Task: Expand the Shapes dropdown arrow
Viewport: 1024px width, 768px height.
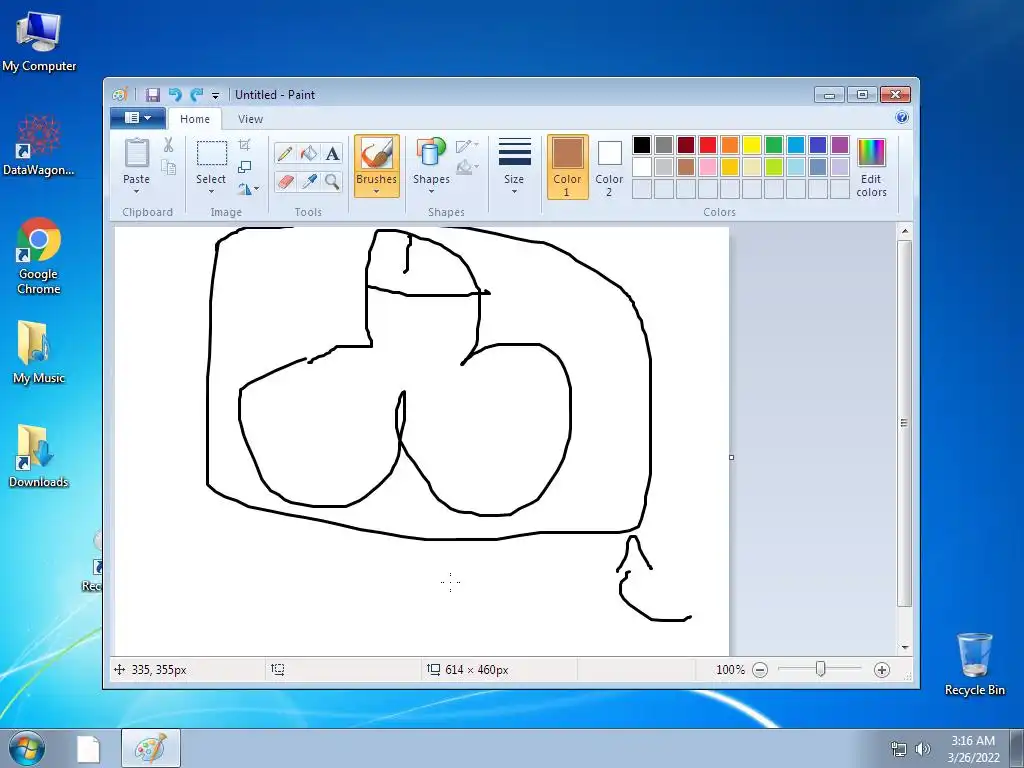Action: tap(431, 191)
